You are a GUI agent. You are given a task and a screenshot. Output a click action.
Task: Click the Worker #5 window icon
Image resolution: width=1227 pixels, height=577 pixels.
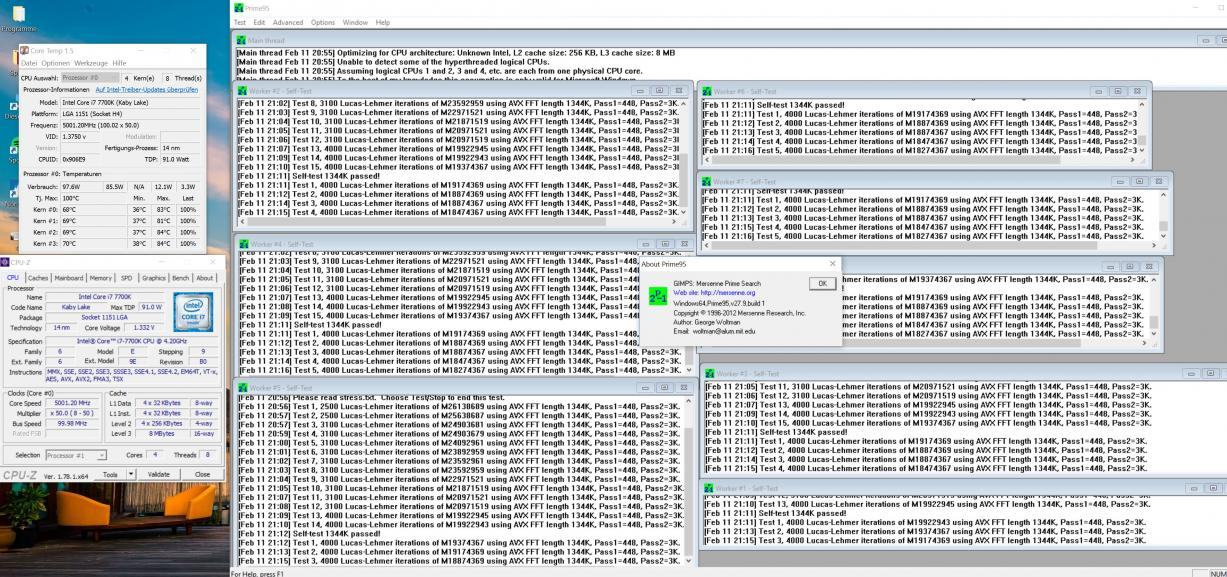pos(242,387)
